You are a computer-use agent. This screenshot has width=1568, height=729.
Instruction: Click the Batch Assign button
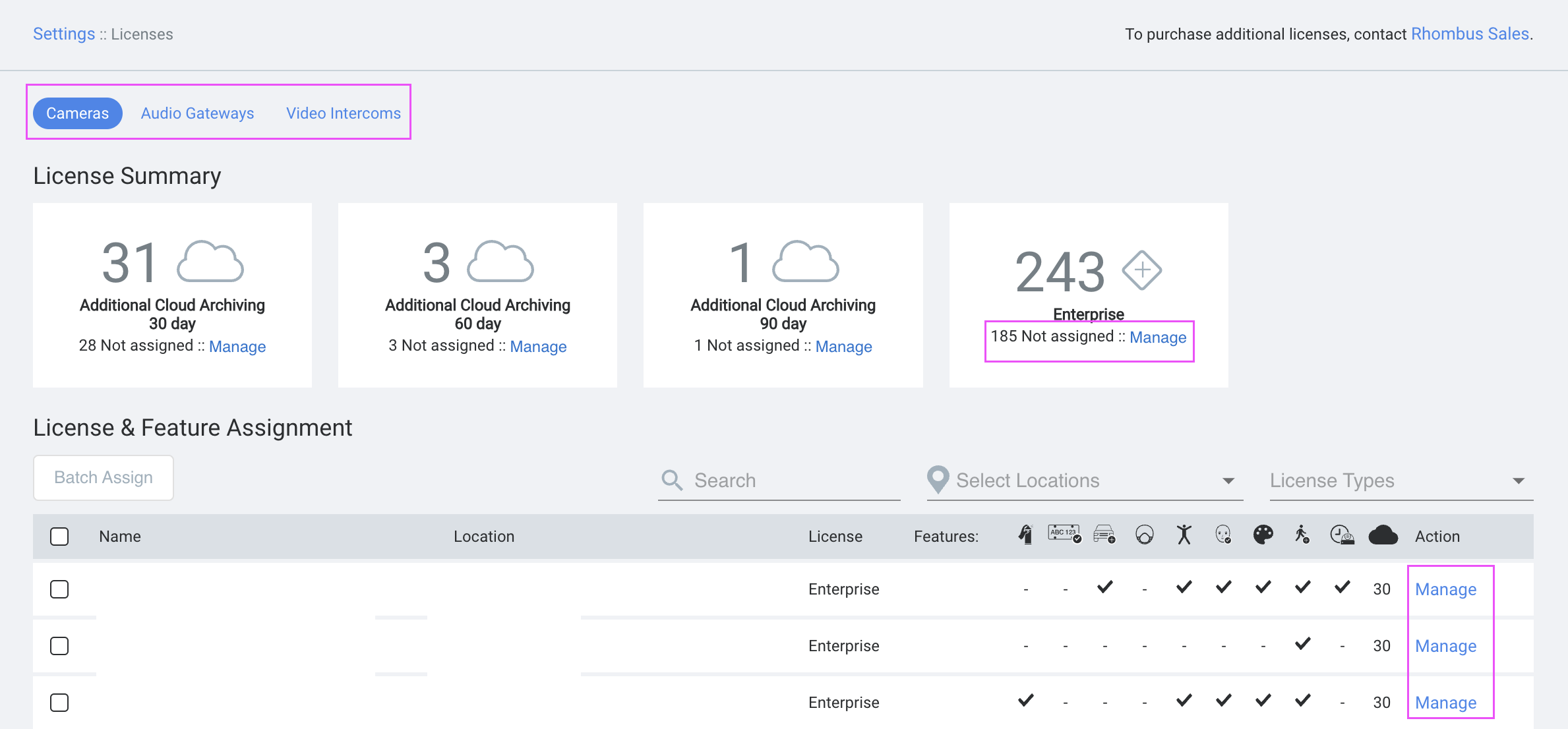point(104,478)
